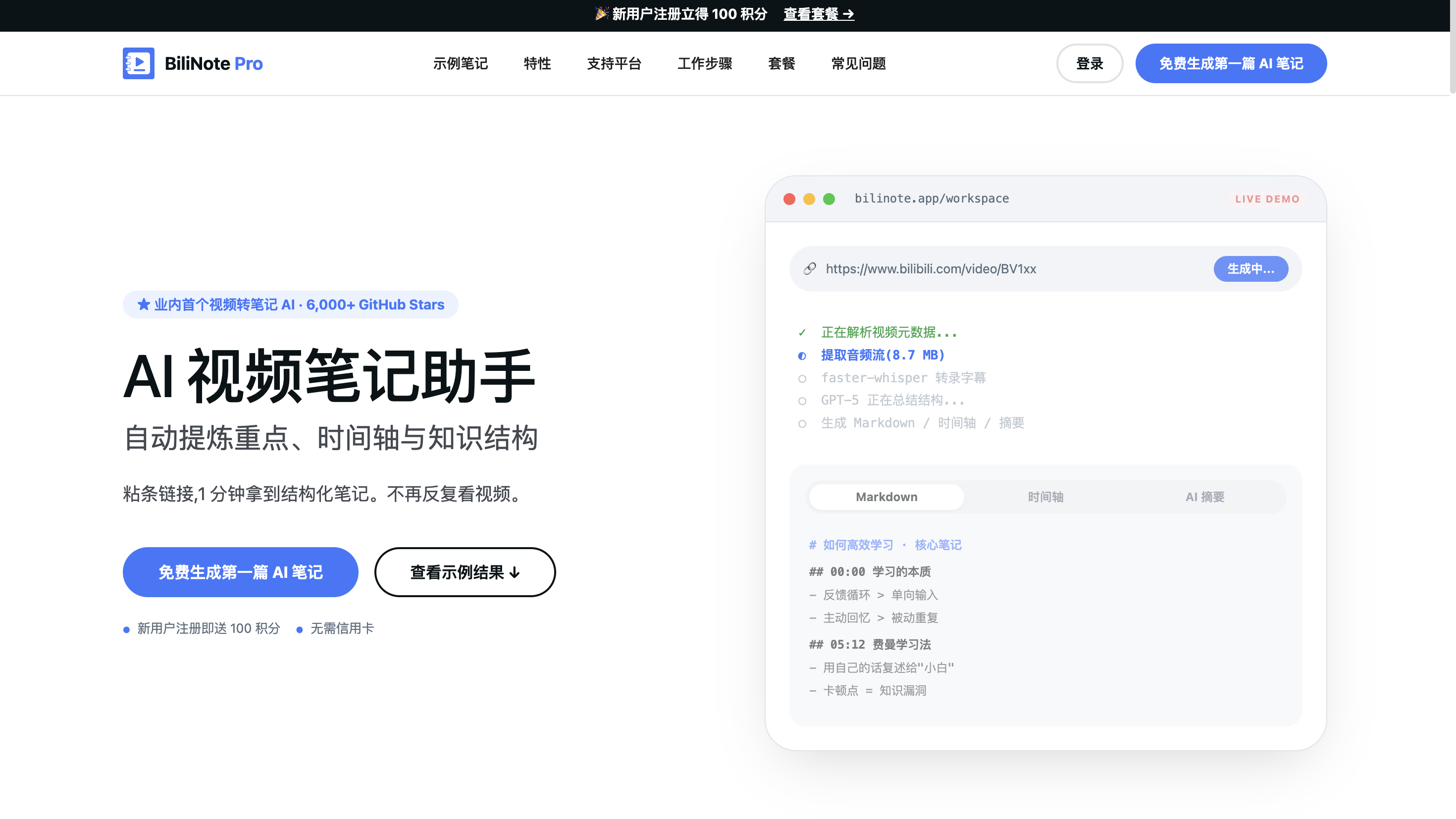Viewport: 1456px width, 819px height.
Task: Switch to the 时间轴 tab
Action: [x=1045, y=497]
